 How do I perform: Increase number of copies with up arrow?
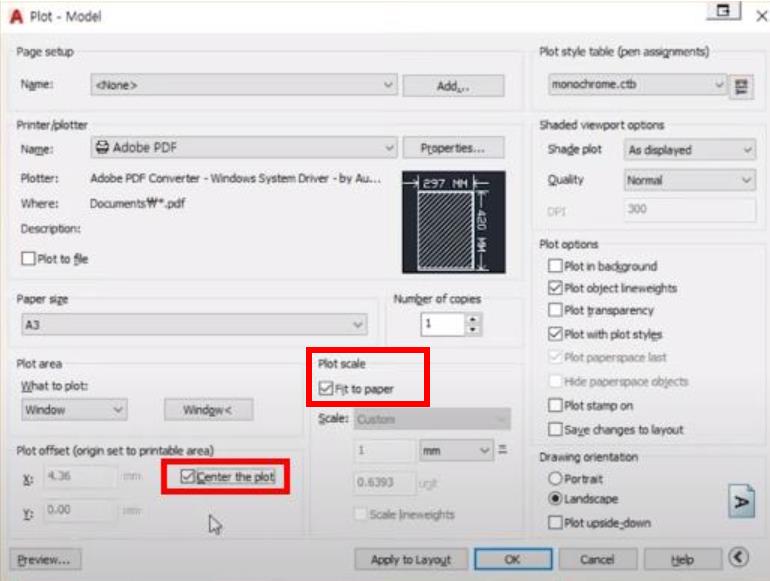[472, 319]
